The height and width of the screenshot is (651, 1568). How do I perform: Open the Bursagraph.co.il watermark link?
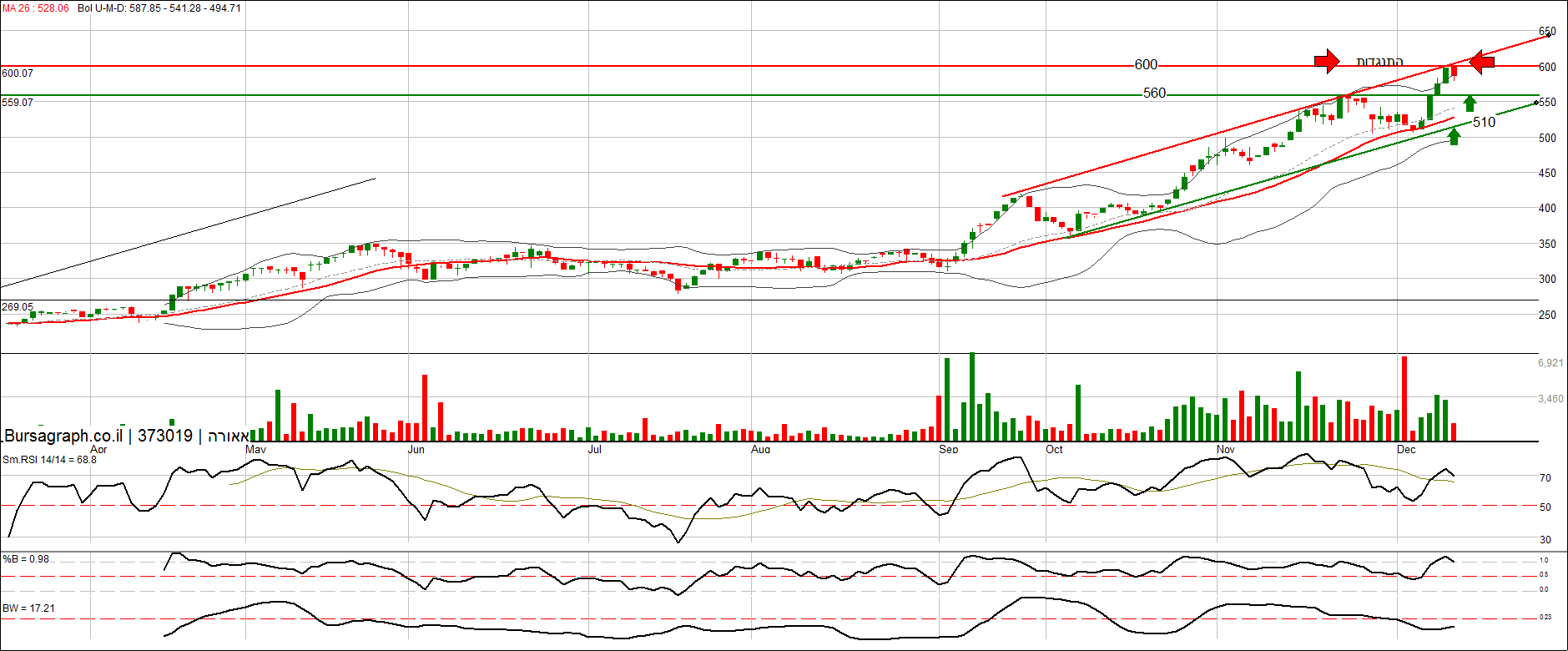pos(63,436)
